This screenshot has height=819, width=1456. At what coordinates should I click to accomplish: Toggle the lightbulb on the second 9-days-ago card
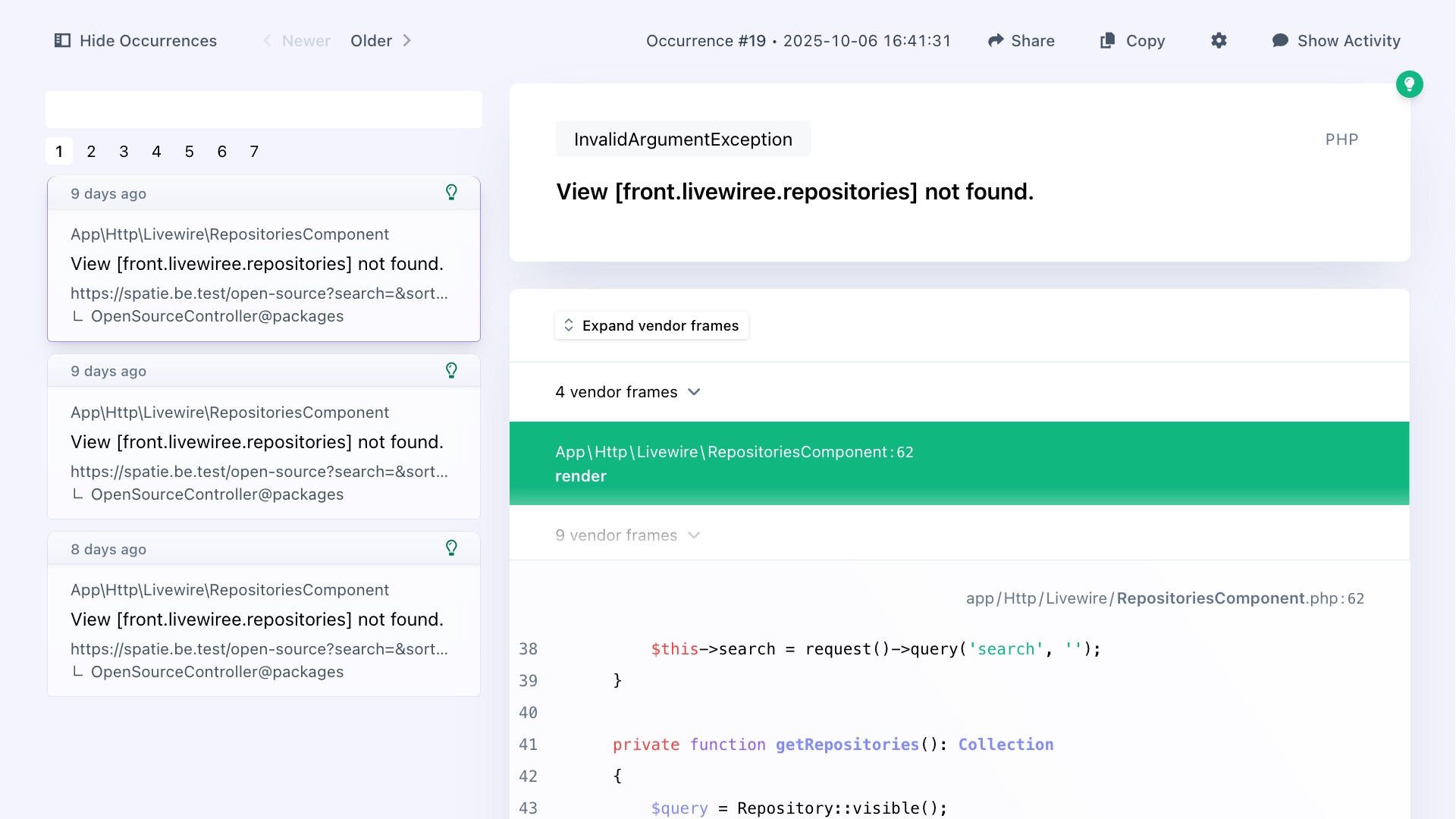point(452,370)
